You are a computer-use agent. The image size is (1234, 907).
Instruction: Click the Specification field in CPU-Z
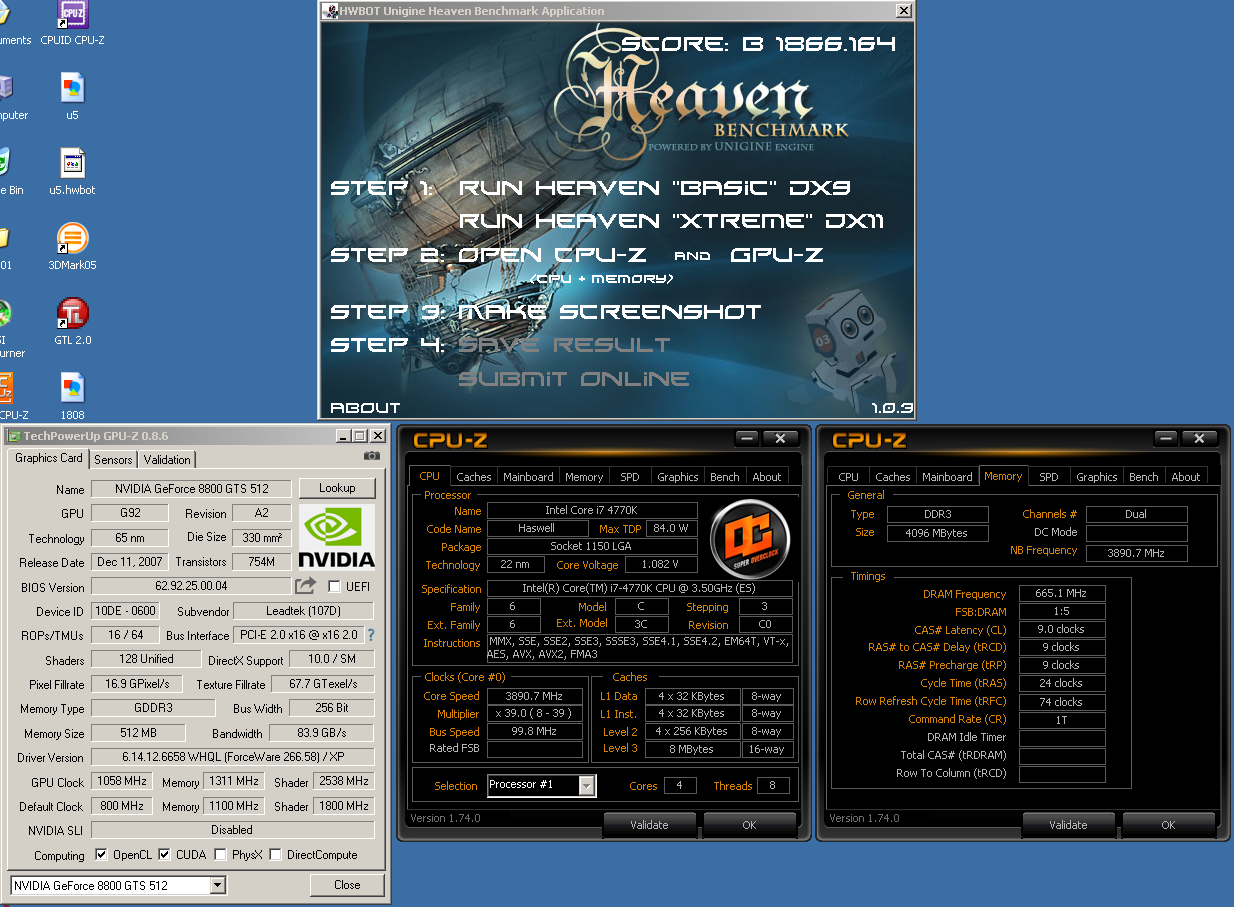pyautogui.click(x=639, y=589)
